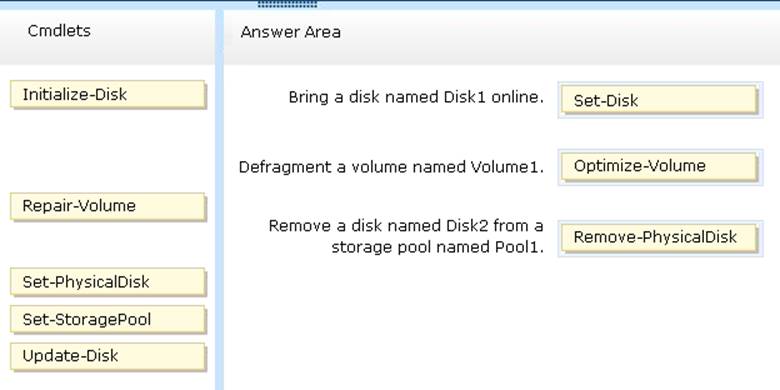Click the blank area under the Update-Disk tile
780x390 pixels.
pos(107,381)
